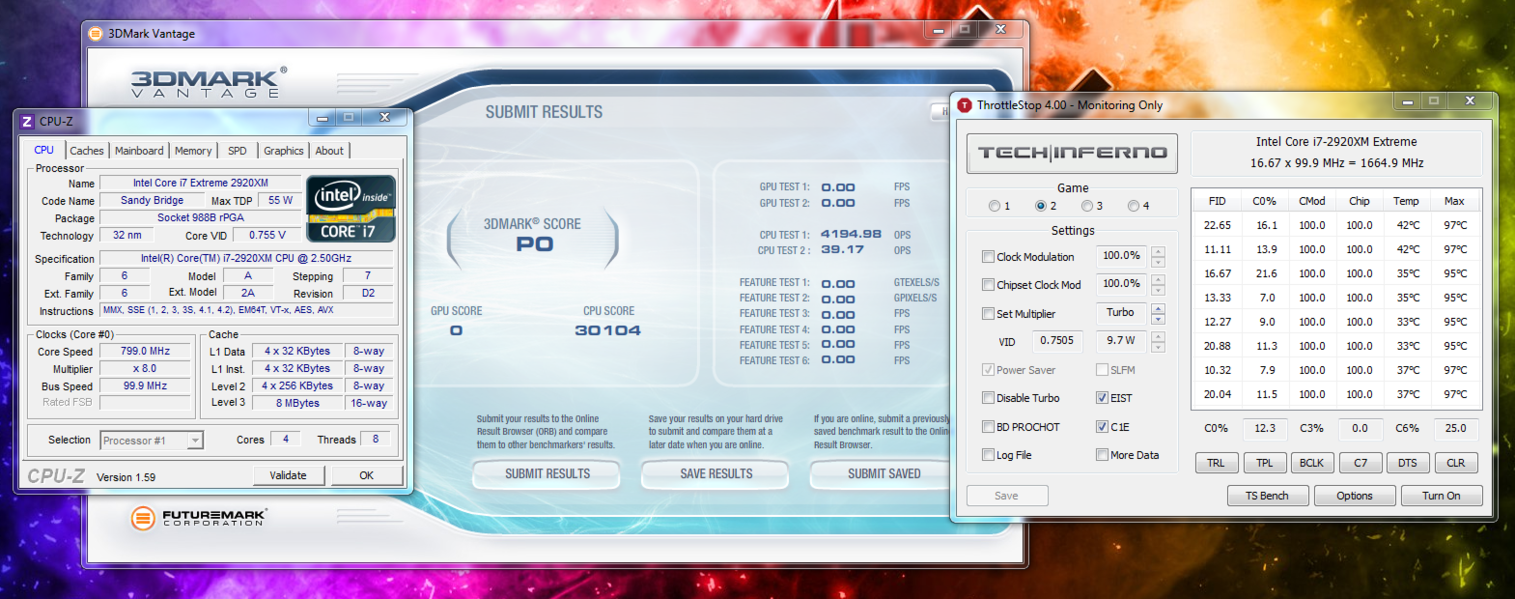The image size is (1515, 599).
Task: Enable the Clock Modulation checkbox
Action: tap(988, 257)
